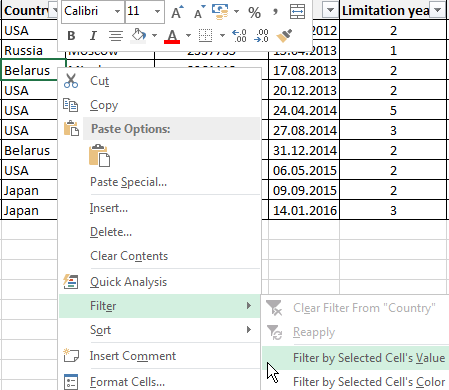The width and height of the screenshot is (449, 390).
Task: Select the Belarus cell with green border
Action: coord(29,70)
